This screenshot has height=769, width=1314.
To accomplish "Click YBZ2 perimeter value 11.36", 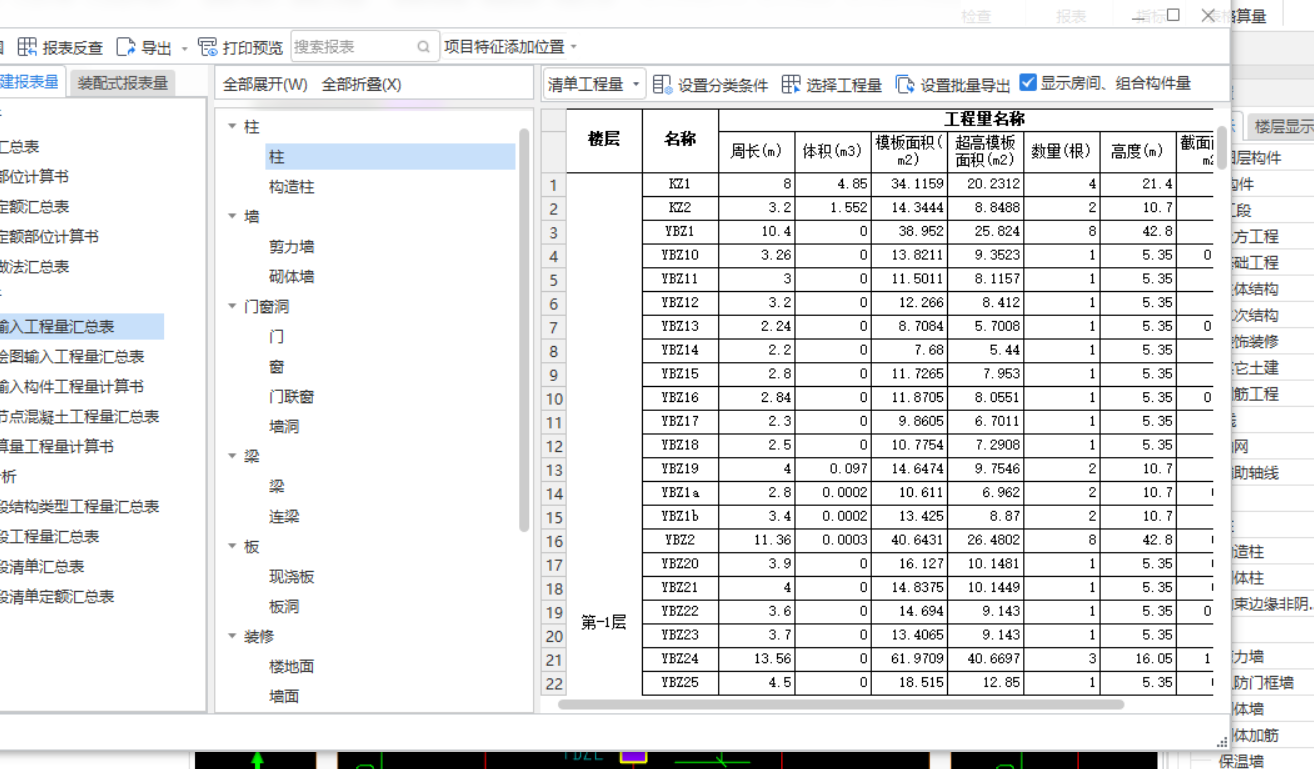I will click(x=756, y=540).
